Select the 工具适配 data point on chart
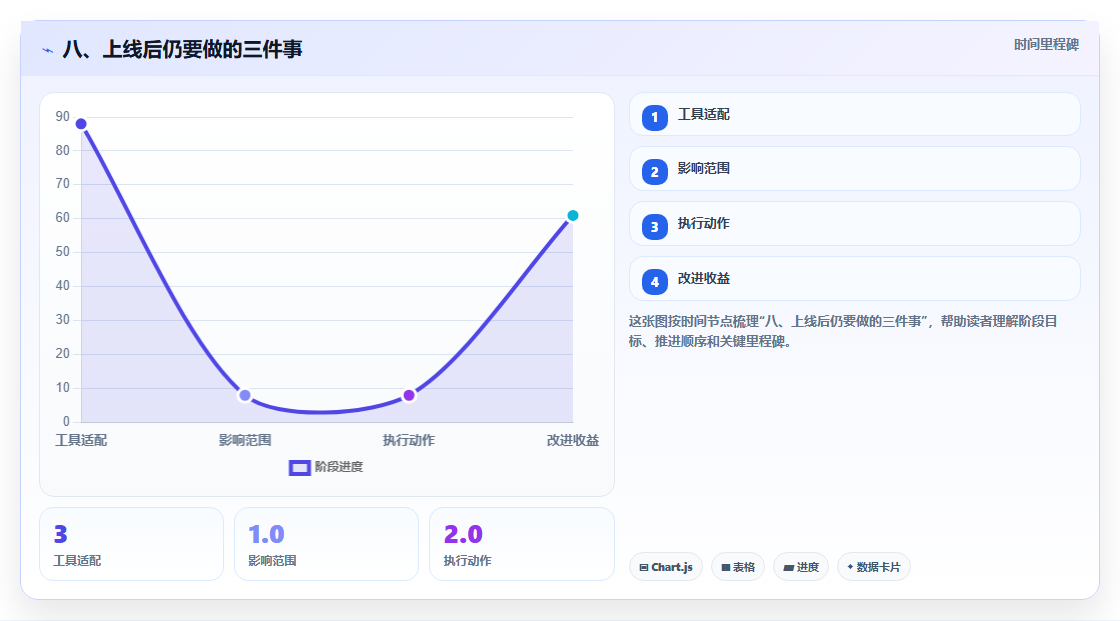The image size is (1120, 621). point(81,124)
